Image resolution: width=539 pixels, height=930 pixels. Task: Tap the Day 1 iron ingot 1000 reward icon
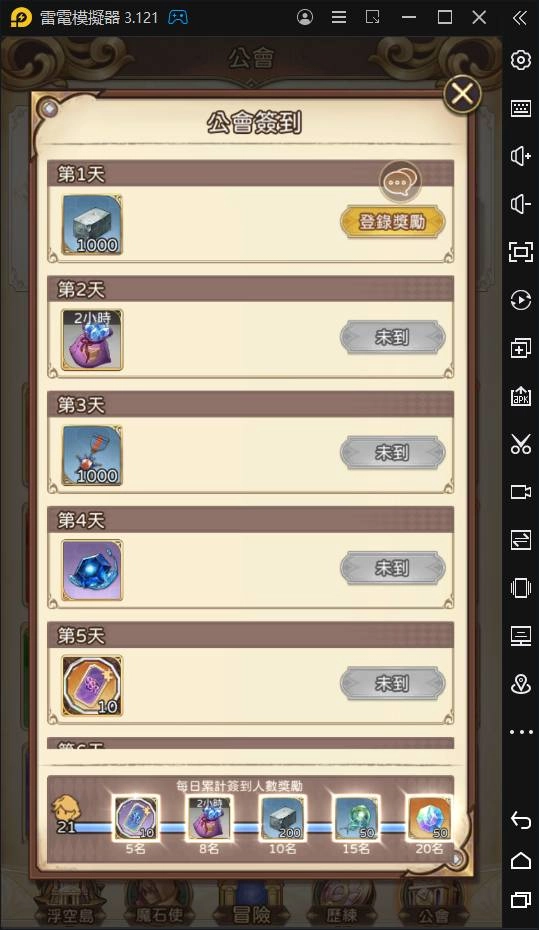click(x=92, y=225)
